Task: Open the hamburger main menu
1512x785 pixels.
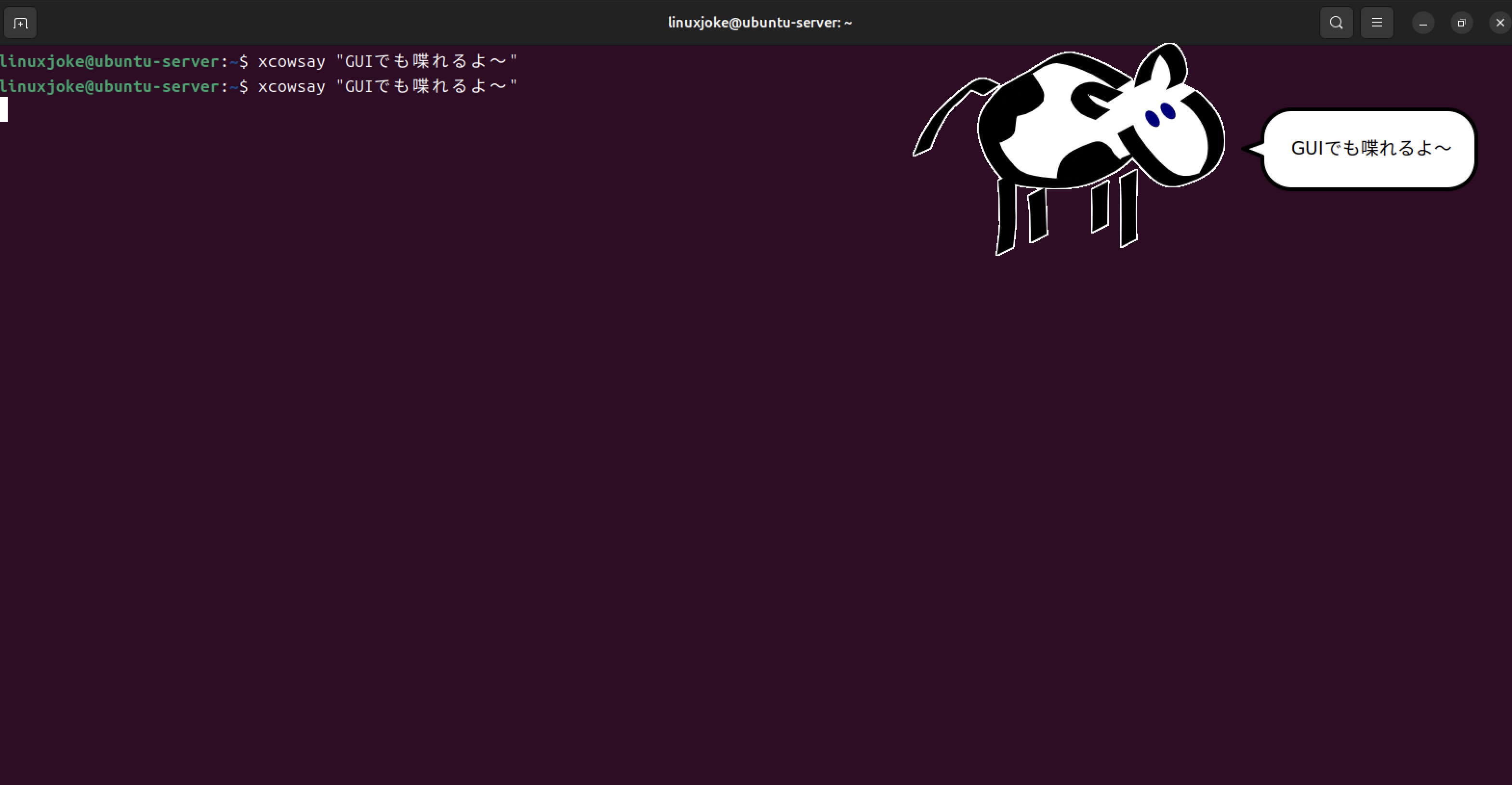Action: (x=1377, y=23)
